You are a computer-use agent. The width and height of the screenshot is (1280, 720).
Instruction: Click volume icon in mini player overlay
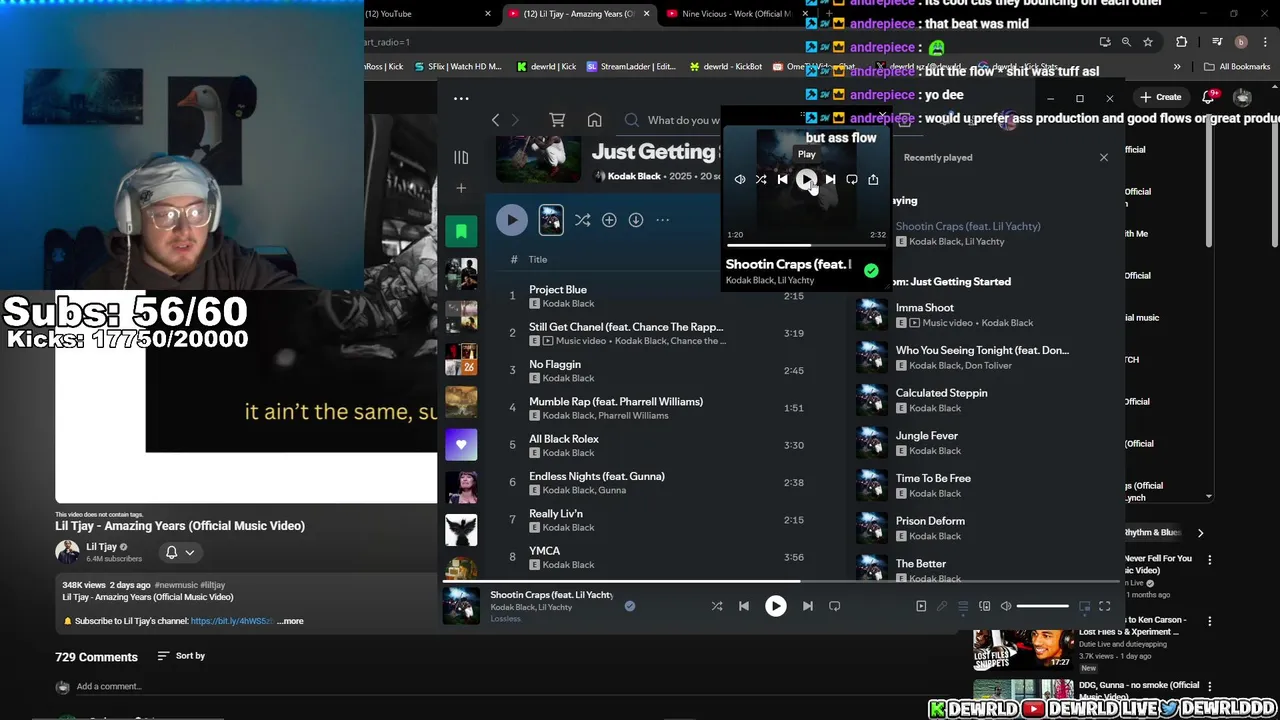click(740, 180)
